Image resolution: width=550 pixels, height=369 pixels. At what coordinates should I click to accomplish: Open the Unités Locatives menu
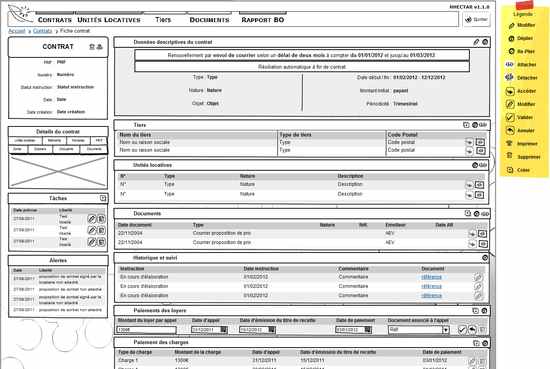(109, 20)
